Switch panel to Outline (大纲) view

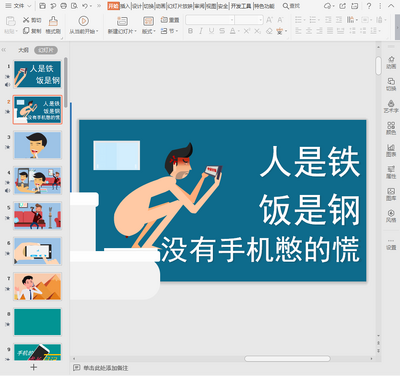pos(23,50)
